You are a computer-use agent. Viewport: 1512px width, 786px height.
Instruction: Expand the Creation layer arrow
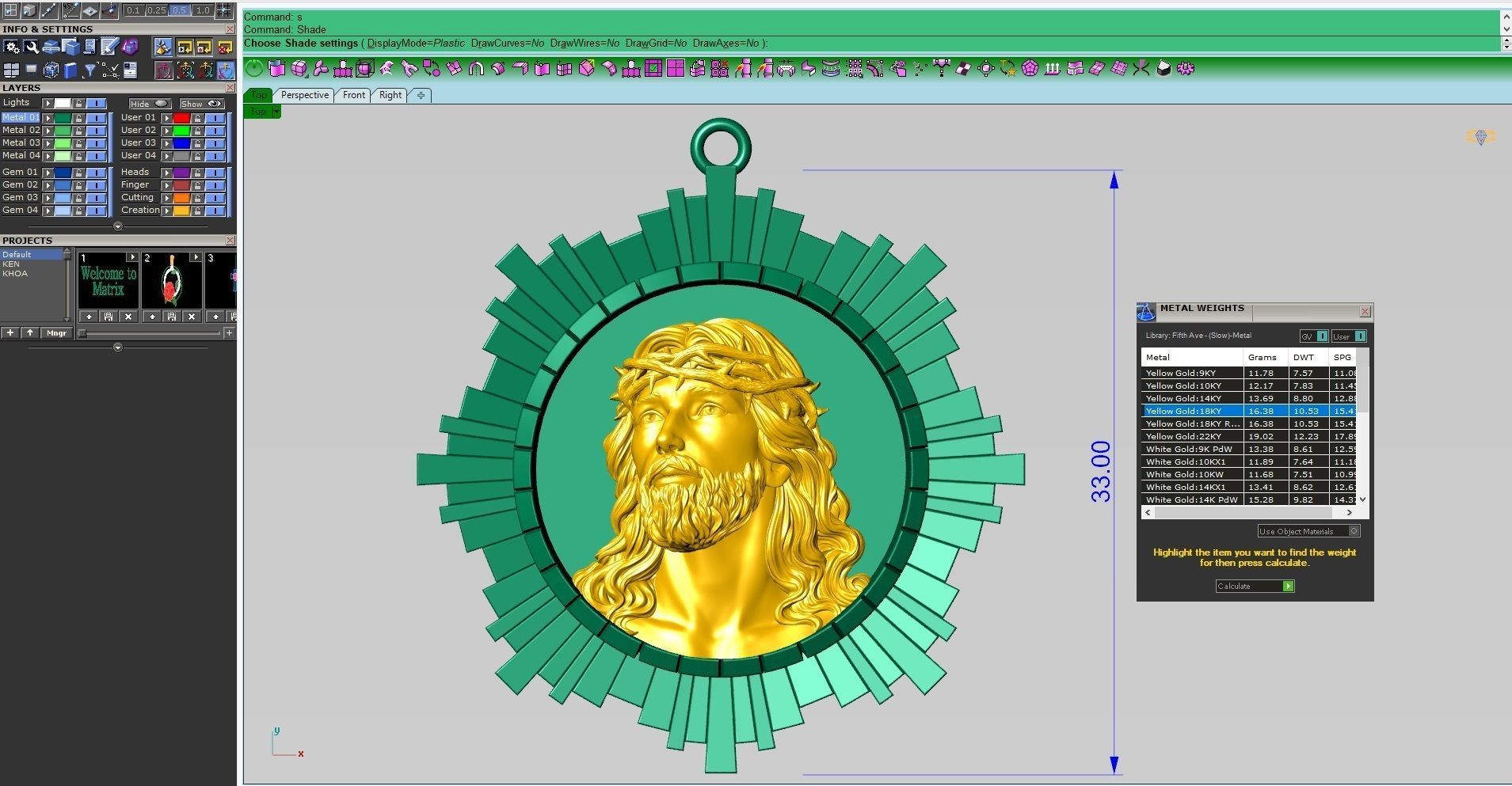point(166,211)
